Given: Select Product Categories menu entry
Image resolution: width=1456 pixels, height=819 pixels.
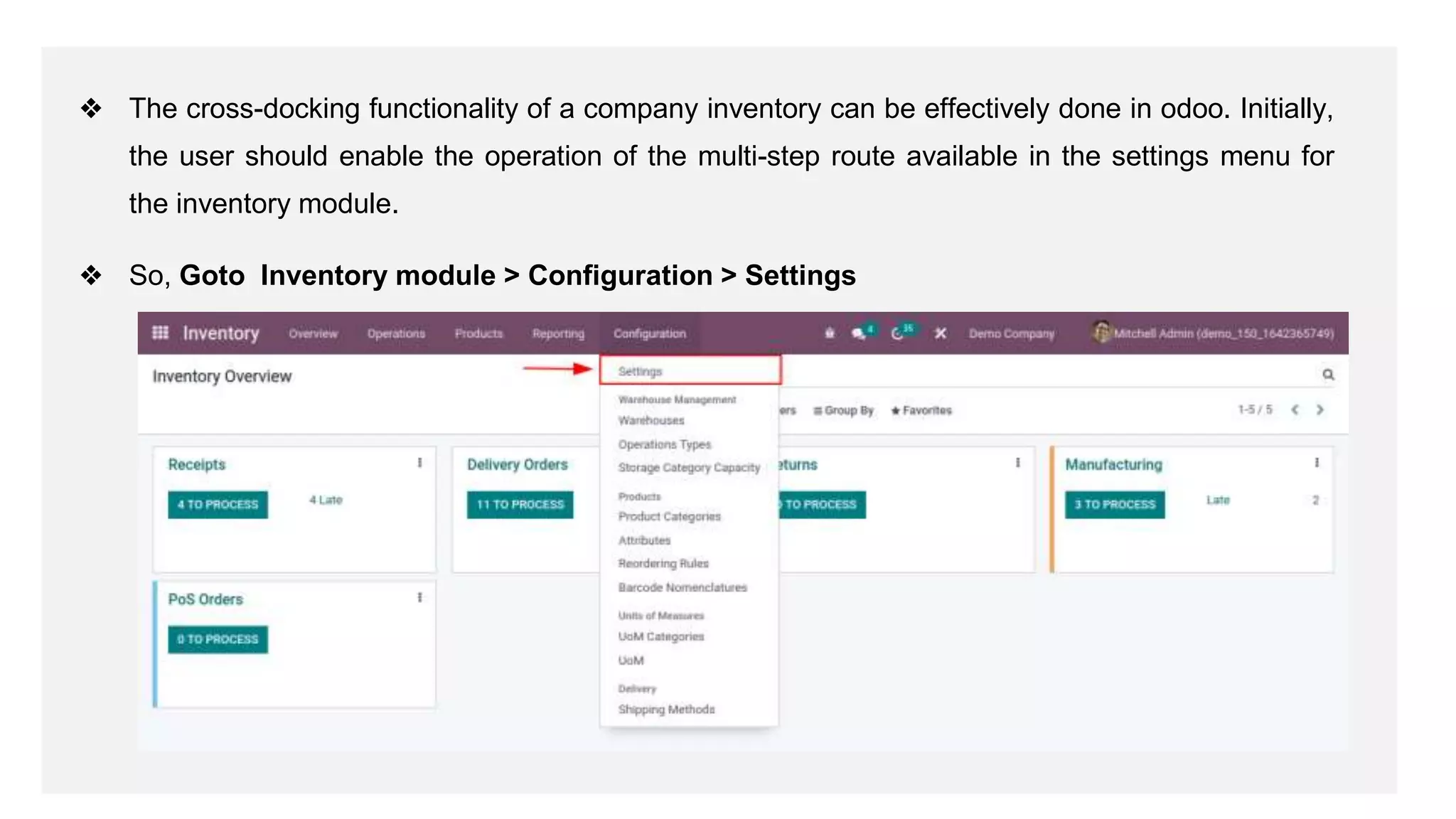Looking at the screenshot, I should tap(669, 516).
